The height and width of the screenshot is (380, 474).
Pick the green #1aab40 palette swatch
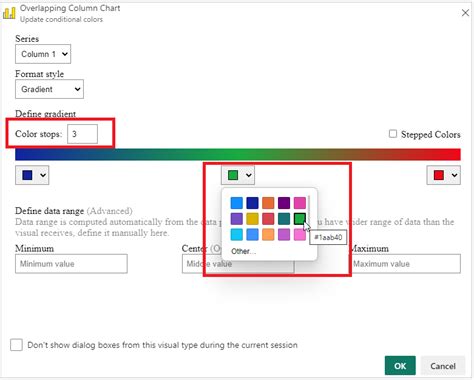300,219
